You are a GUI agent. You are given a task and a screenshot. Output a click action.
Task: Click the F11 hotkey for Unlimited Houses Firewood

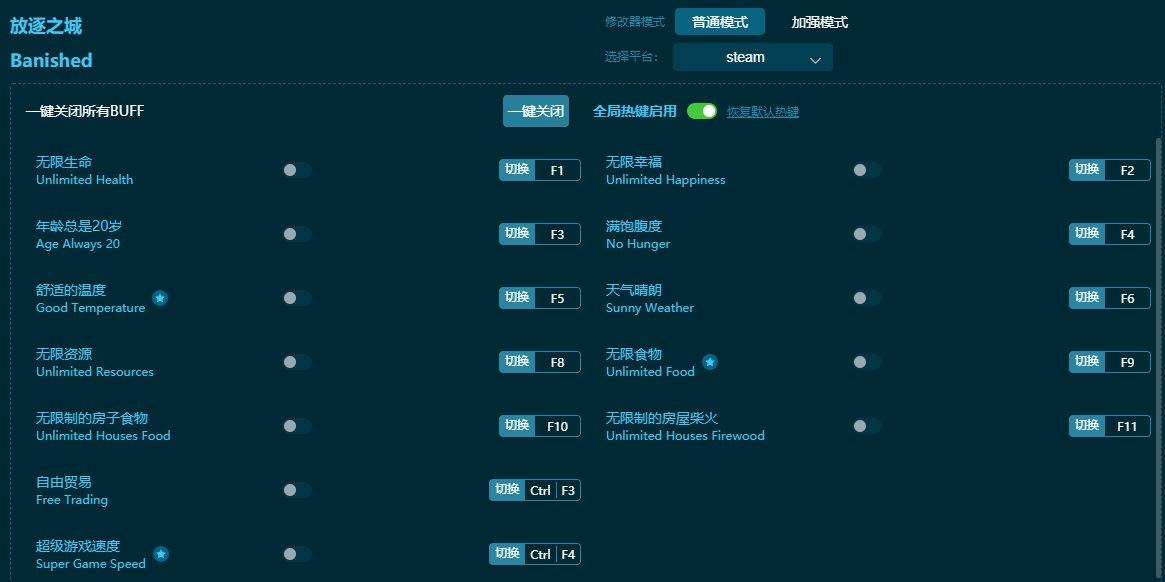point(1126,426)
